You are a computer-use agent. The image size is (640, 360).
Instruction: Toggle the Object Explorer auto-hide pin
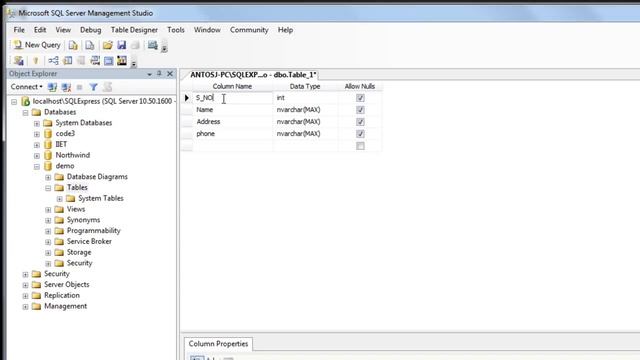[x=159, y=73]
